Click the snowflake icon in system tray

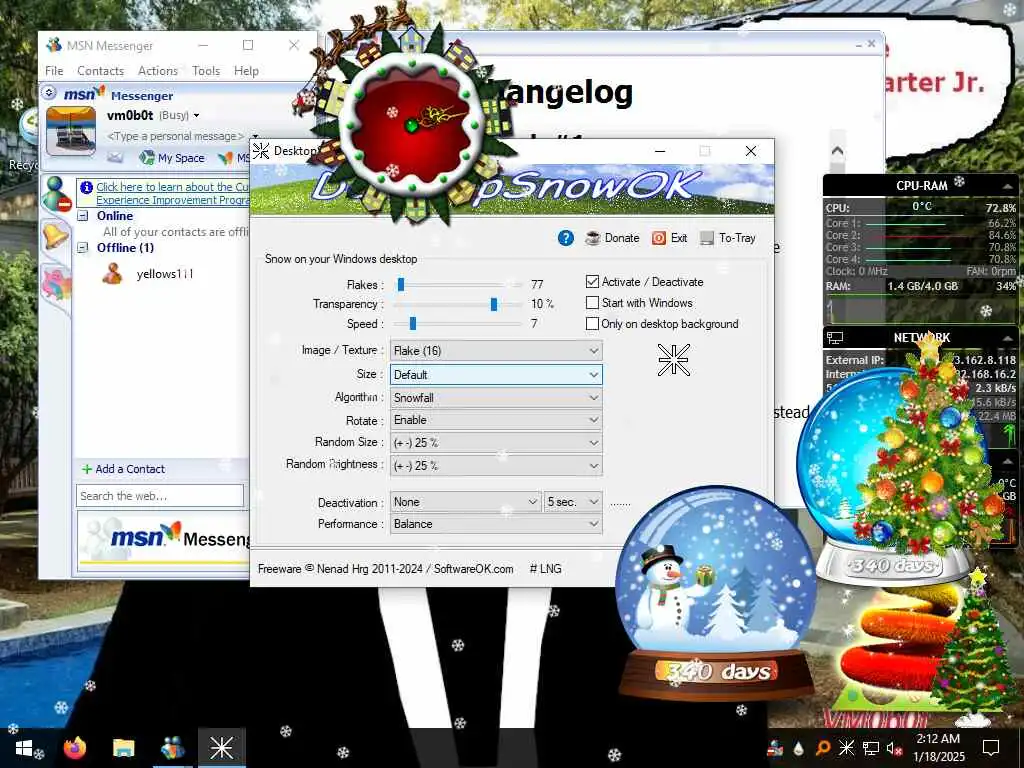(x=846, y=748)
